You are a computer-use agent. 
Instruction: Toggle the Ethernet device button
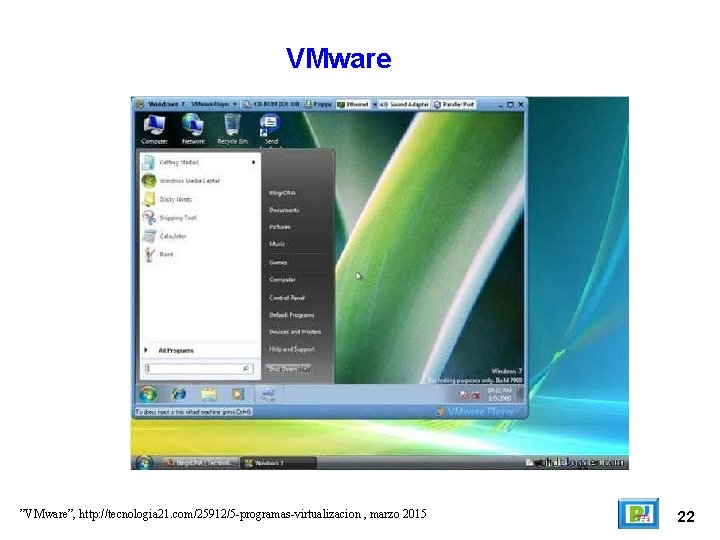tap(353, 105)
